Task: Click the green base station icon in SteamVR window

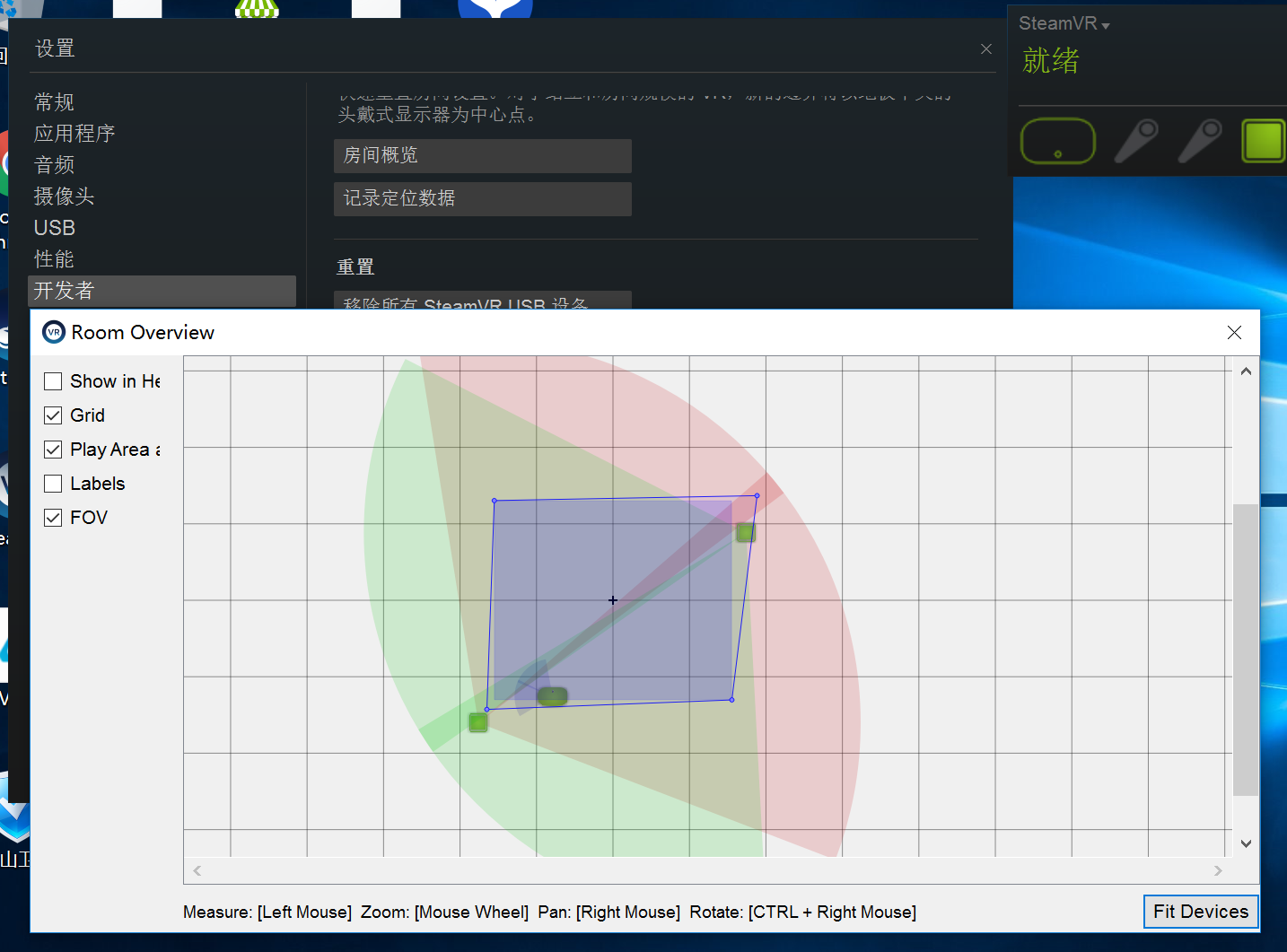Action: (1264, 141)
